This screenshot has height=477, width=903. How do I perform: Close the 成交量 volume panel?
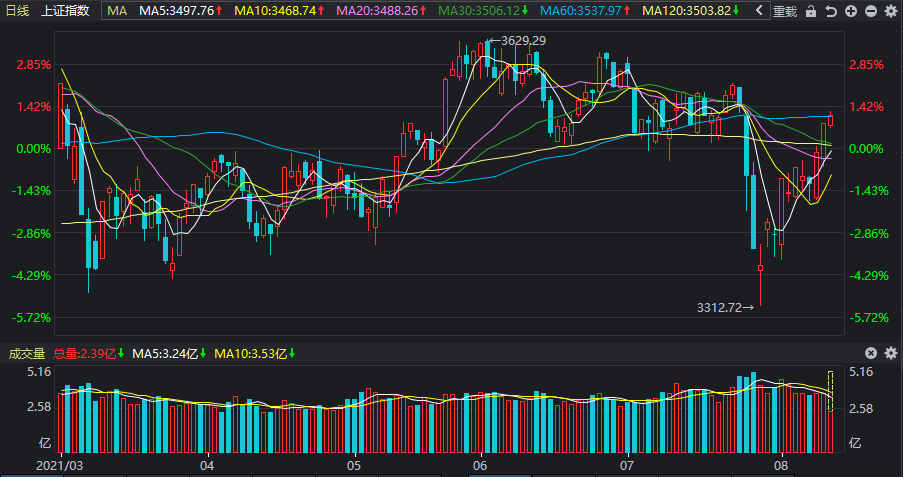871,353
